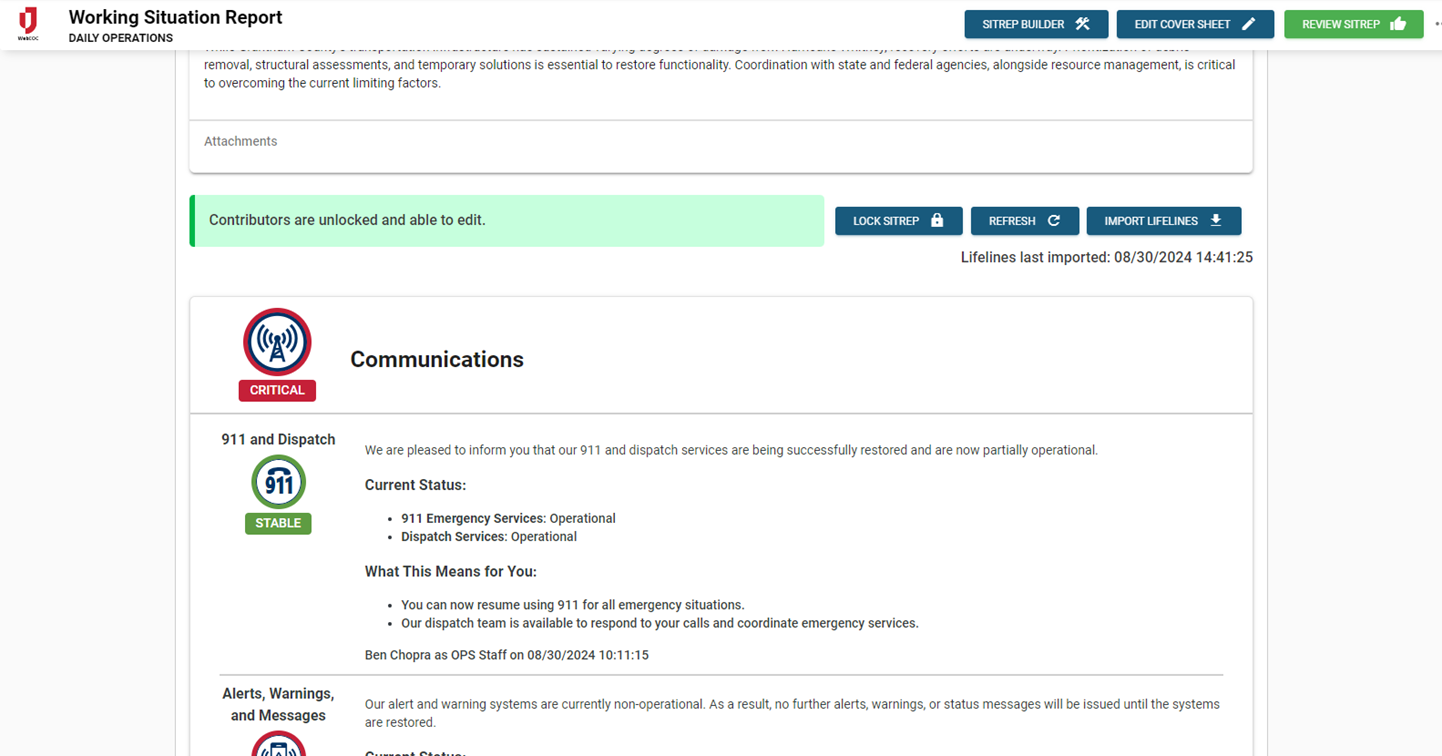Expand the Attachments section
Viewport: 1442px width, 756px height.
(240, 141)
